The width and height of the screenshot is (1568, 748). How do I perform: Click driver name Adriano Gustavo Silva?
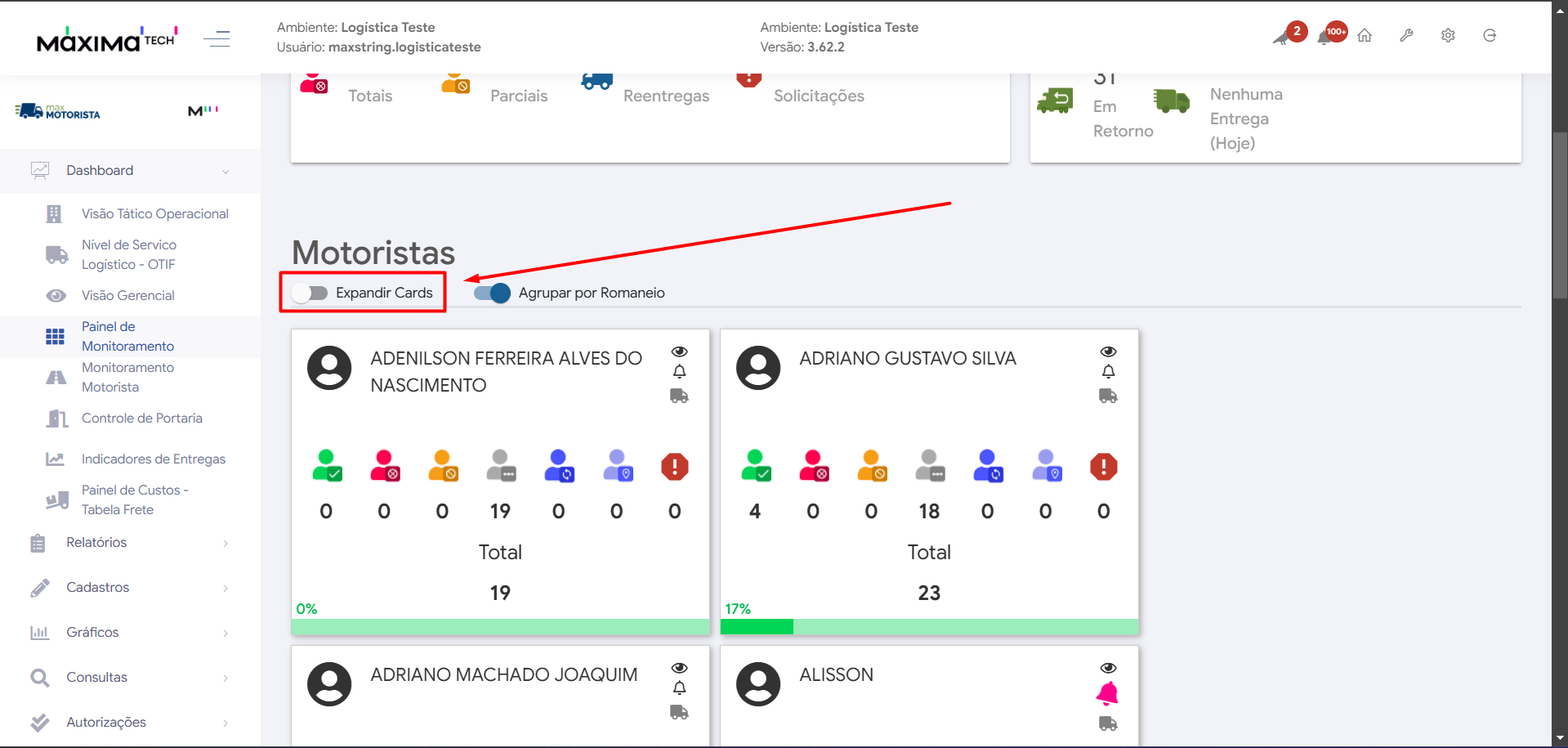[x=908, y=358]
